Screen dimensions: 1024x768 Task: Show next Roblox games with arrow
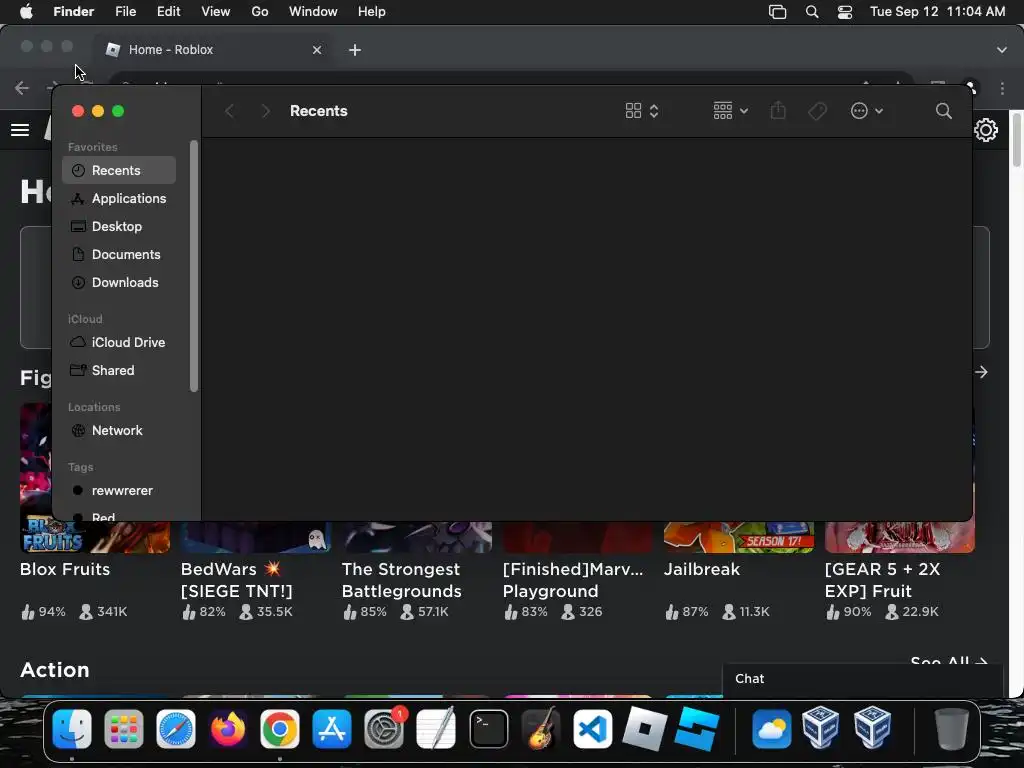click(x=981, y=372)
